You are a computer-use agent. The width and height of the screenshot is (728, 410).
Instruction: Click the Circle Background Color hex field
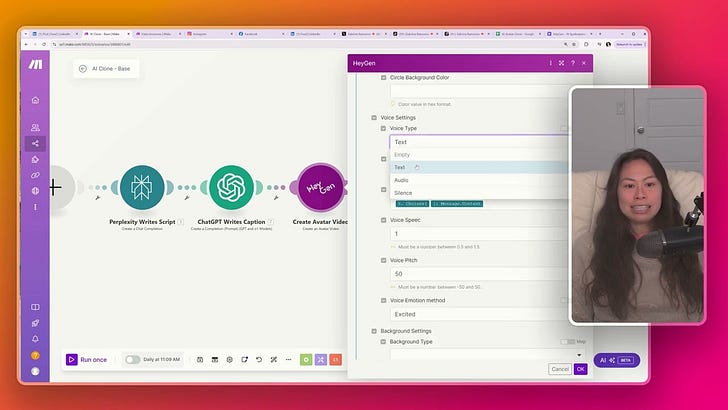pos(479,91)
